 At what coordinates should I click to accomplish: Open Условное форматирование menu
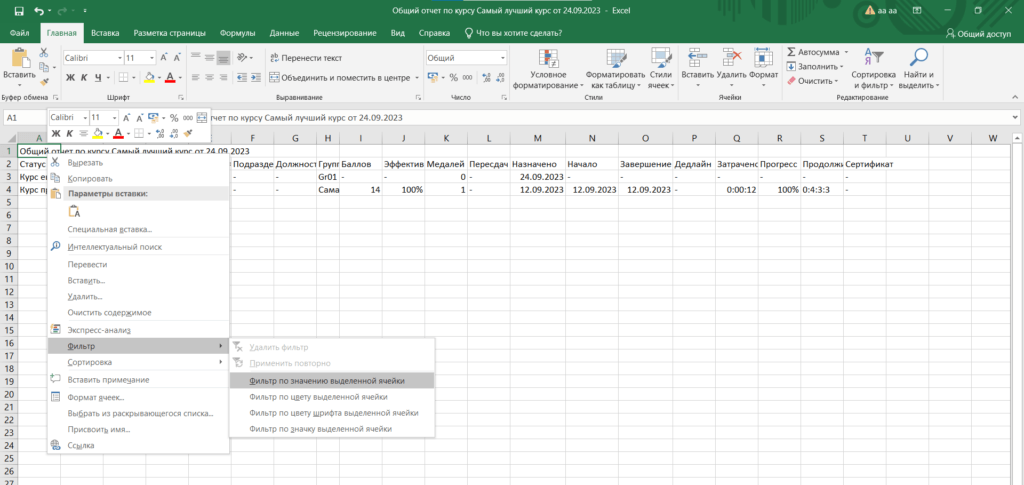point(547,69)
